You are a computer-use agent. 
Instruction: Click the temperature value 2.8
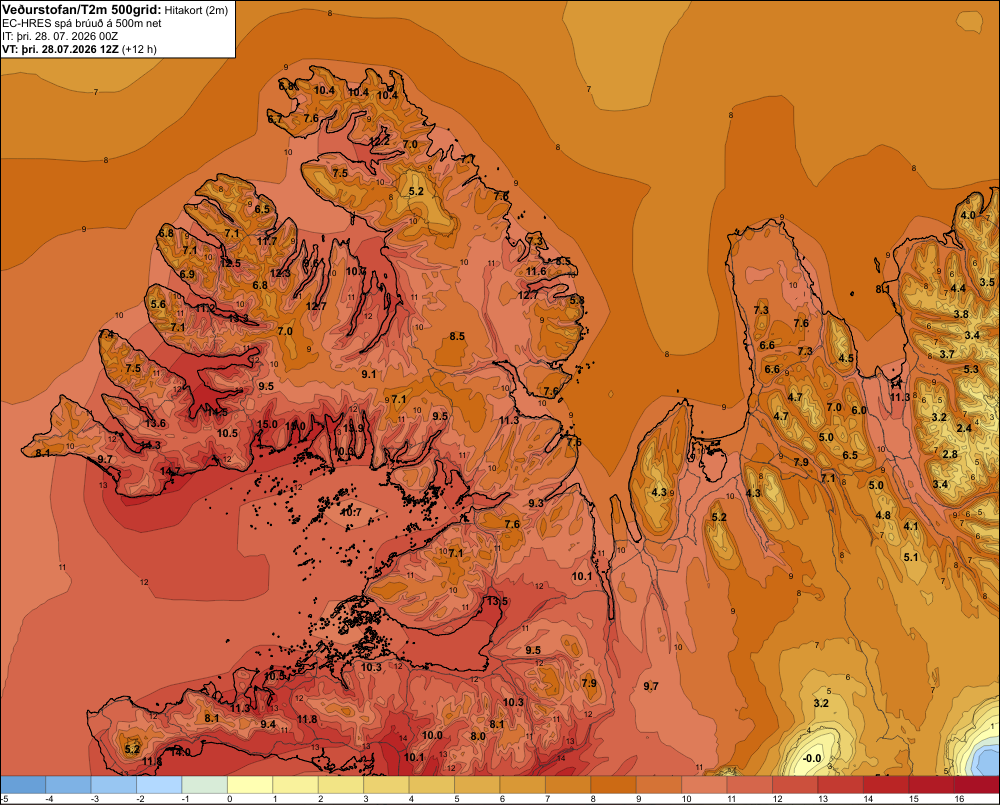coord(950,454)
